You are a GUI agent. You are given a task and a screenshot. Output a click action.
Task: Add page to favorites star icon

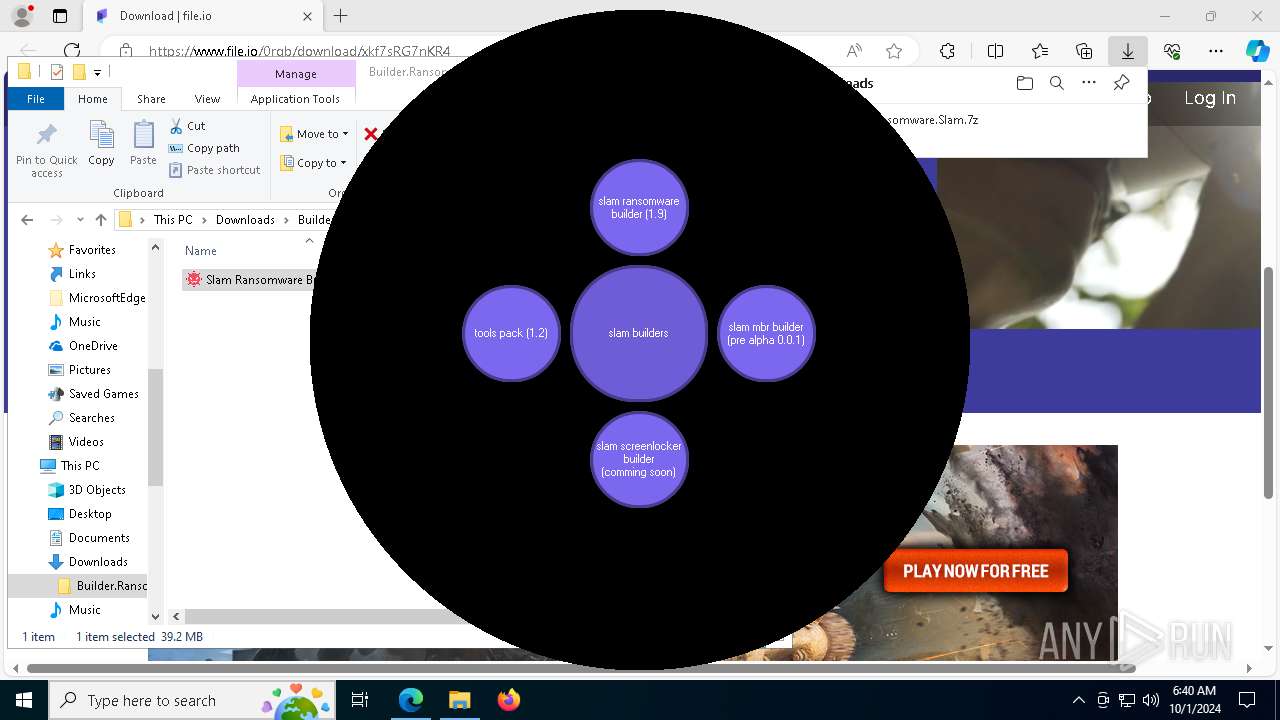click(x=894, y=51)
